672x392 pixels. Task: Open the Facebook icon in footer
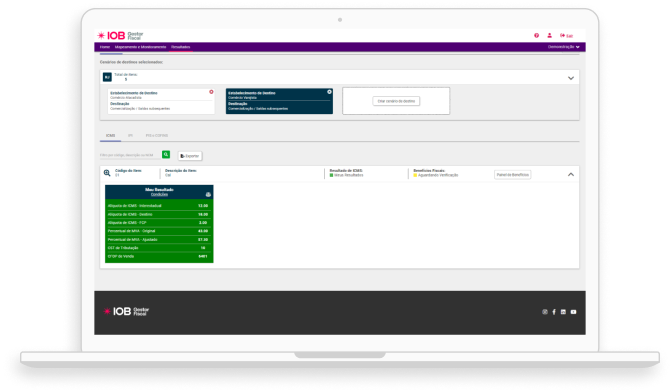(x=554, y=312)
